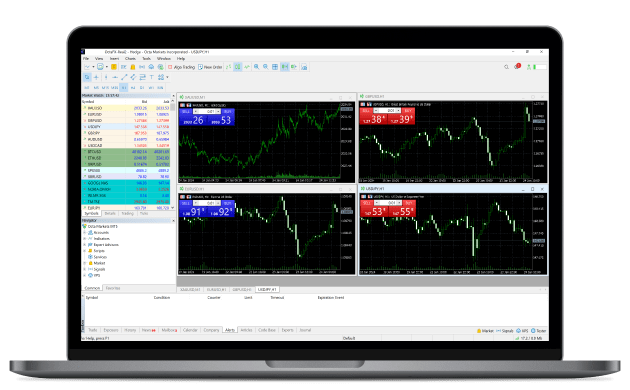The image size is (630, 390).
Task: Switch to Trading tab in Market Watch
Action: tap(128, 214)
